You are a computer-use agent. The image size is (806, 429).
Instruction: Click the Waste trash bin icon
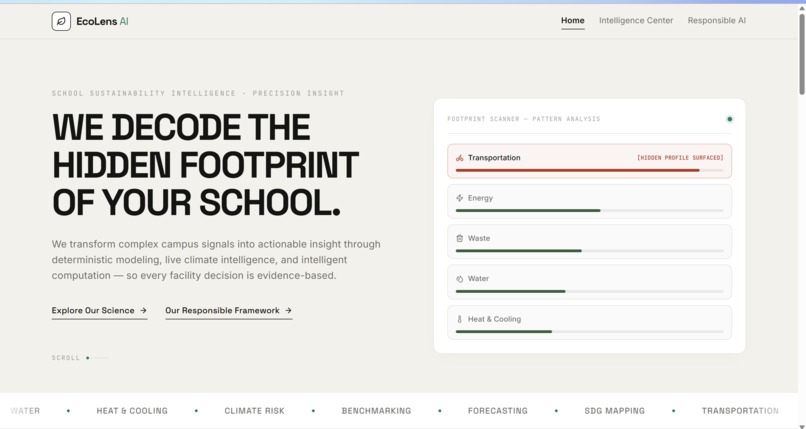click(x=460, y=238)
